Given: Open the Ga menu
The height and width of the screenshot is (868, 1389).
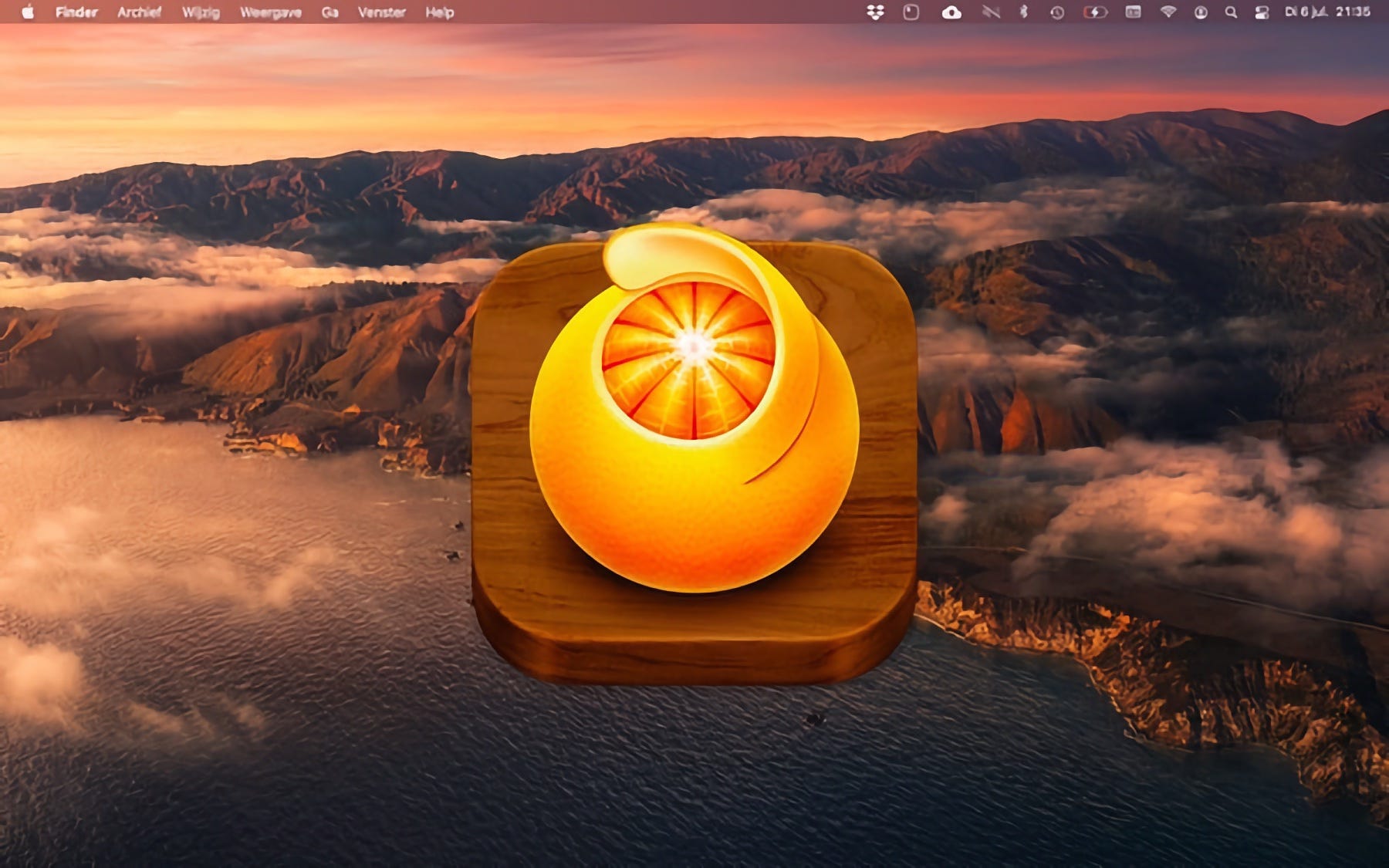Looking at the screenshot, I should (x=330, y=12).
